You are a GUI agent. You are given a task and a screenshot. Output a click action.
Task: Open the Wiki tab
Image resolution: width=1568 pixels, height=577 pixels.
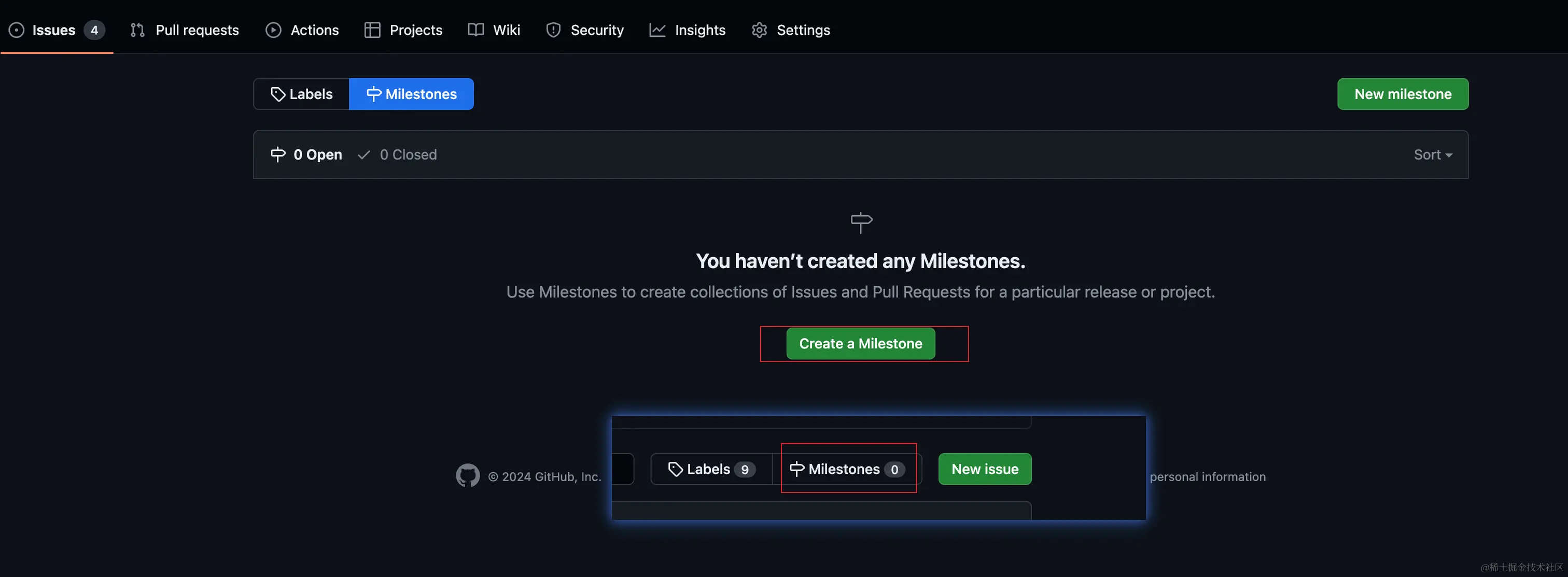pyautogui.click(x=494, y=30)
